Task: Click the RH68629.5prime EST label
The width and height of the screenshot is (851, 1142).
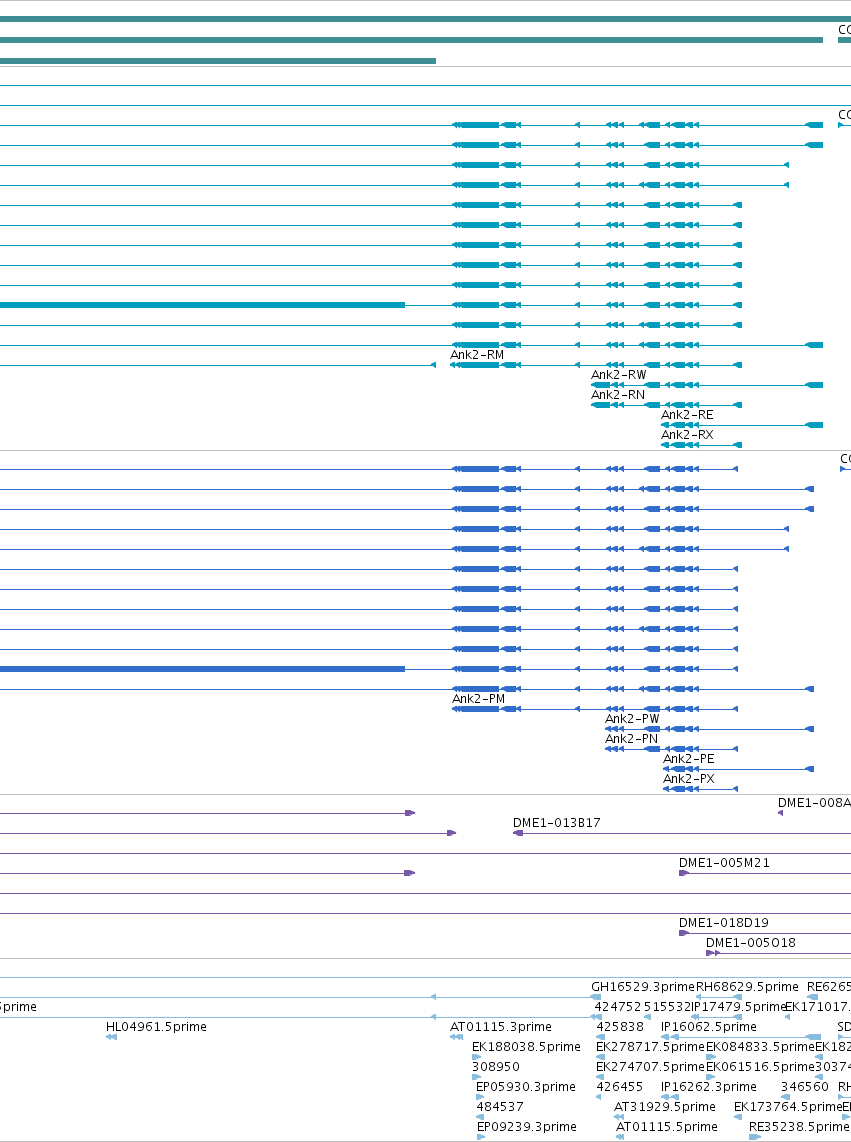Action: [x=747, y=987]
